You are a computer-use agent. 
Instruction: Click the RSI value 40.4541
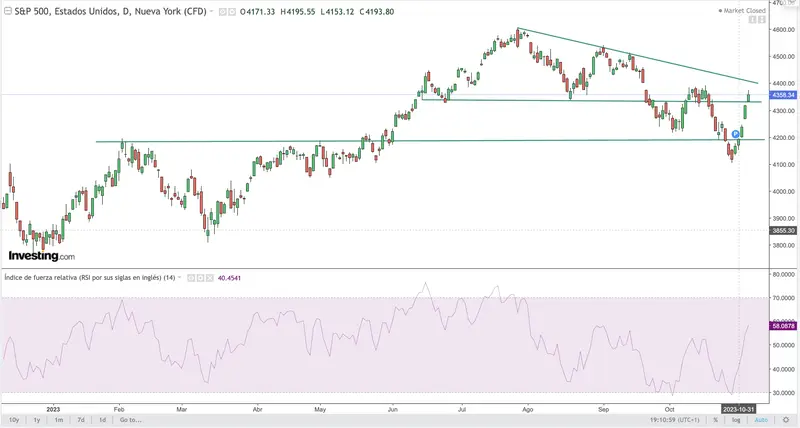coord(229,278)
